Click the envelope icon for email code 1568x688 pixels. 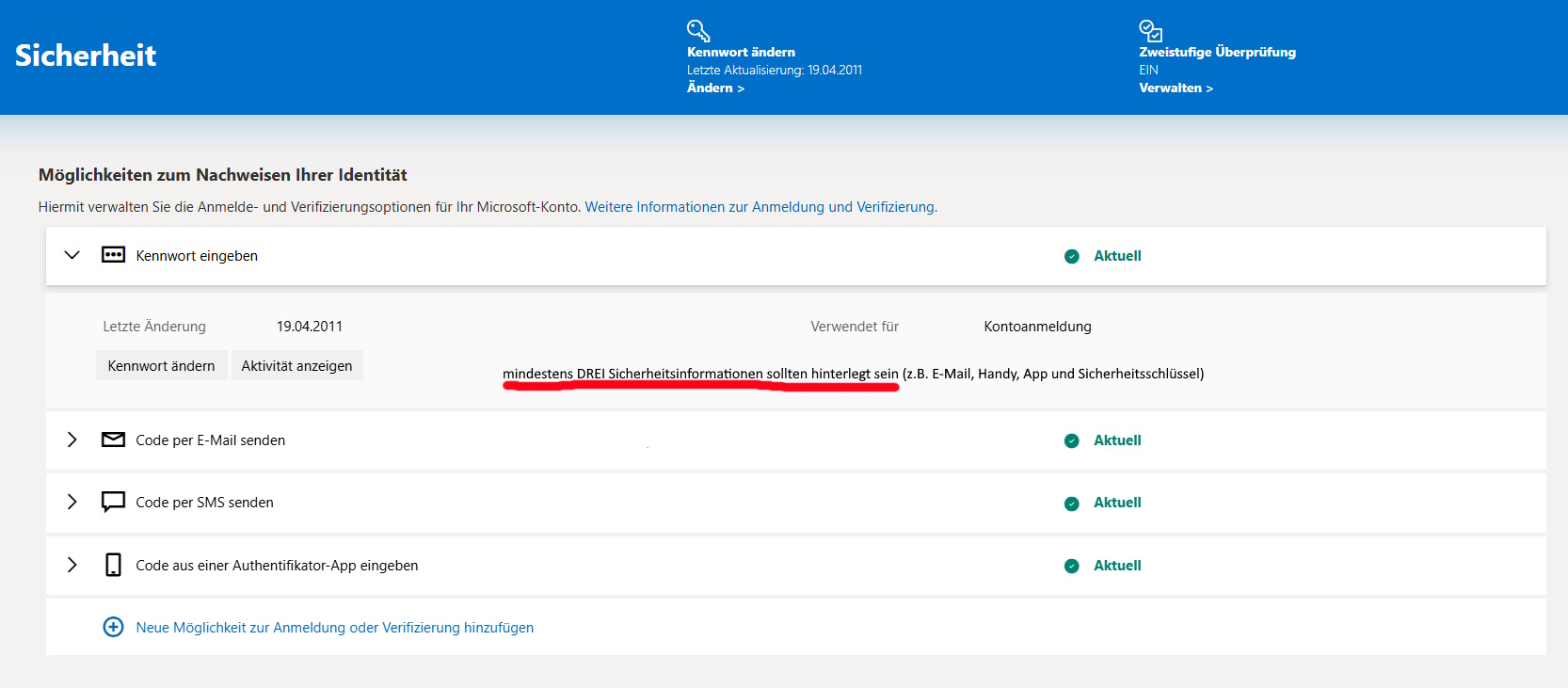pos(113,440)
